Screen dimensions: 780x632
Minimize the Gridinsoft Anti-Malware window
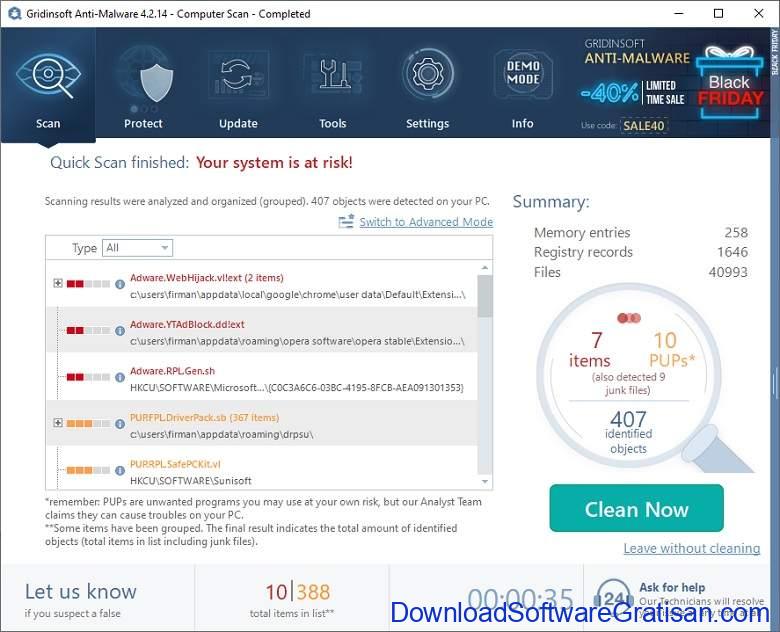(x=679, y=13)
